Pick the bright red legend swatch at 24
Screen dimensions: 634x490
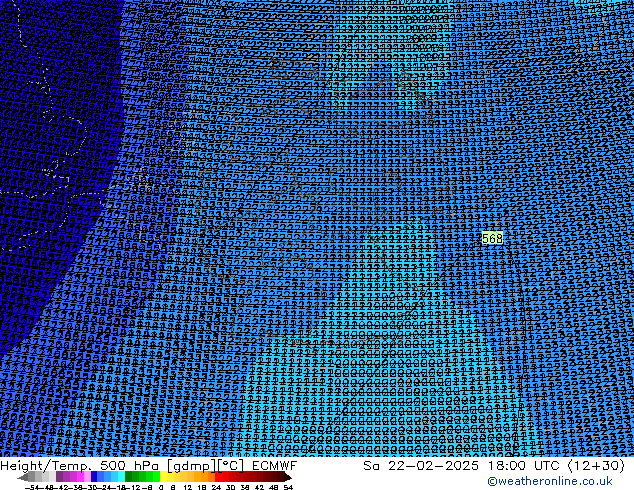(218, 476)
